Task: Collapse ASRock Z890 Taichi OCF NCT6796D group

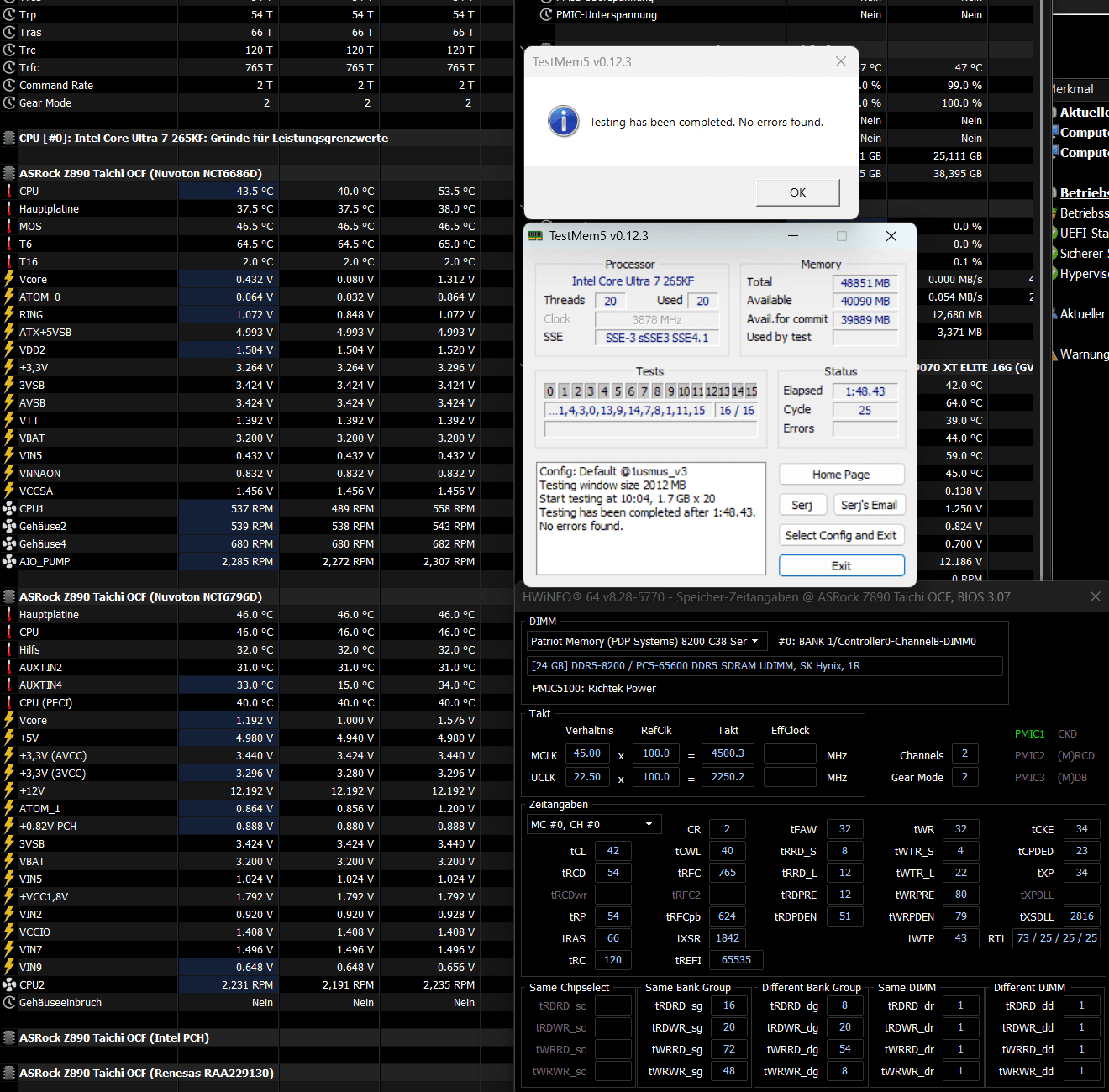Action: point(9,596)
